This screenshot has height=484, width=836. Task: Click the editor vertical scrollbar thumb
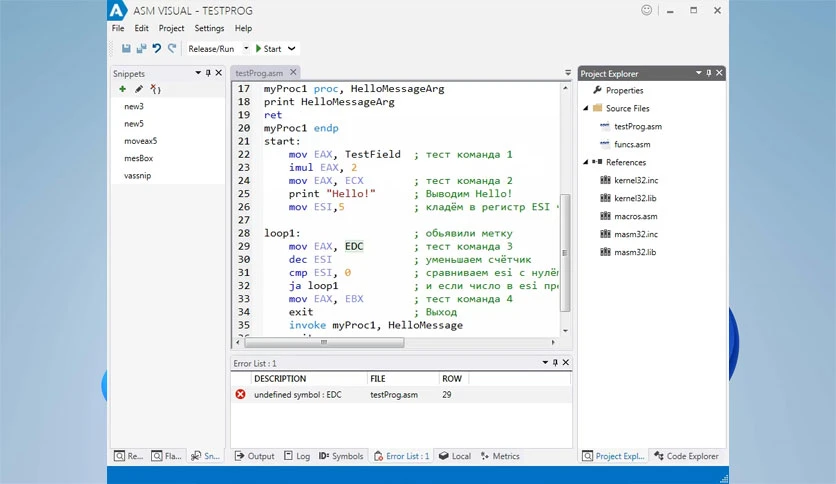click(565, 253)
